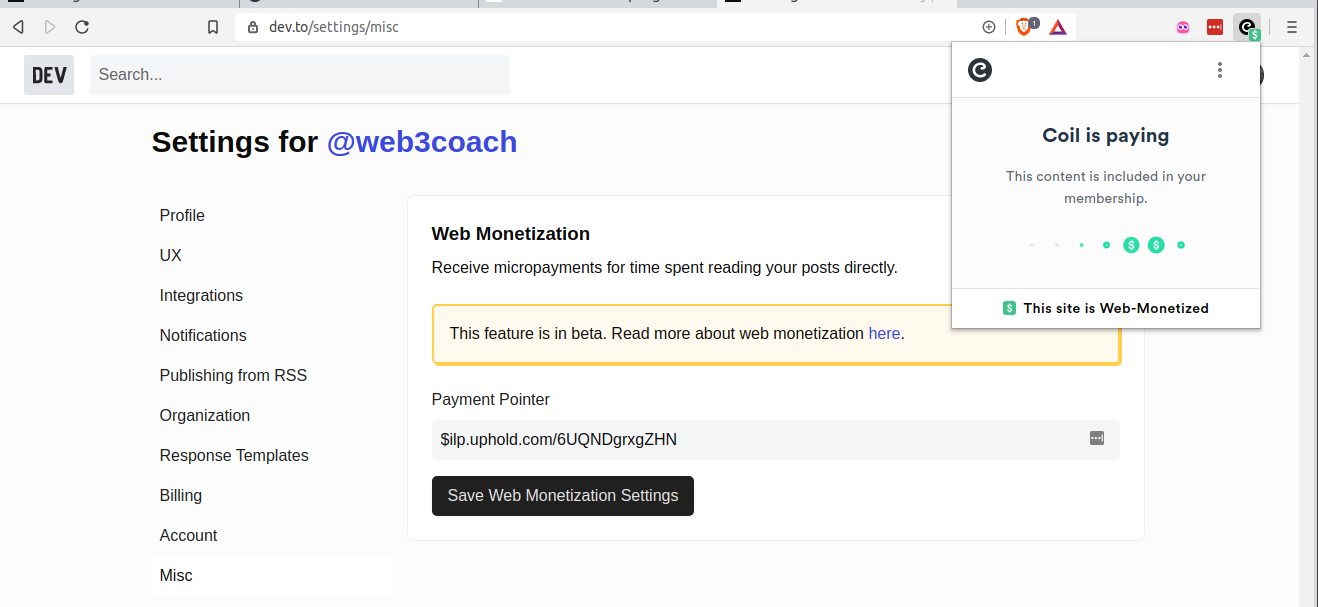Screen dimensions: 1318x607
Task: Click the red password manager extension icon
Action: pyautogui.click(x=1215, y=28)
